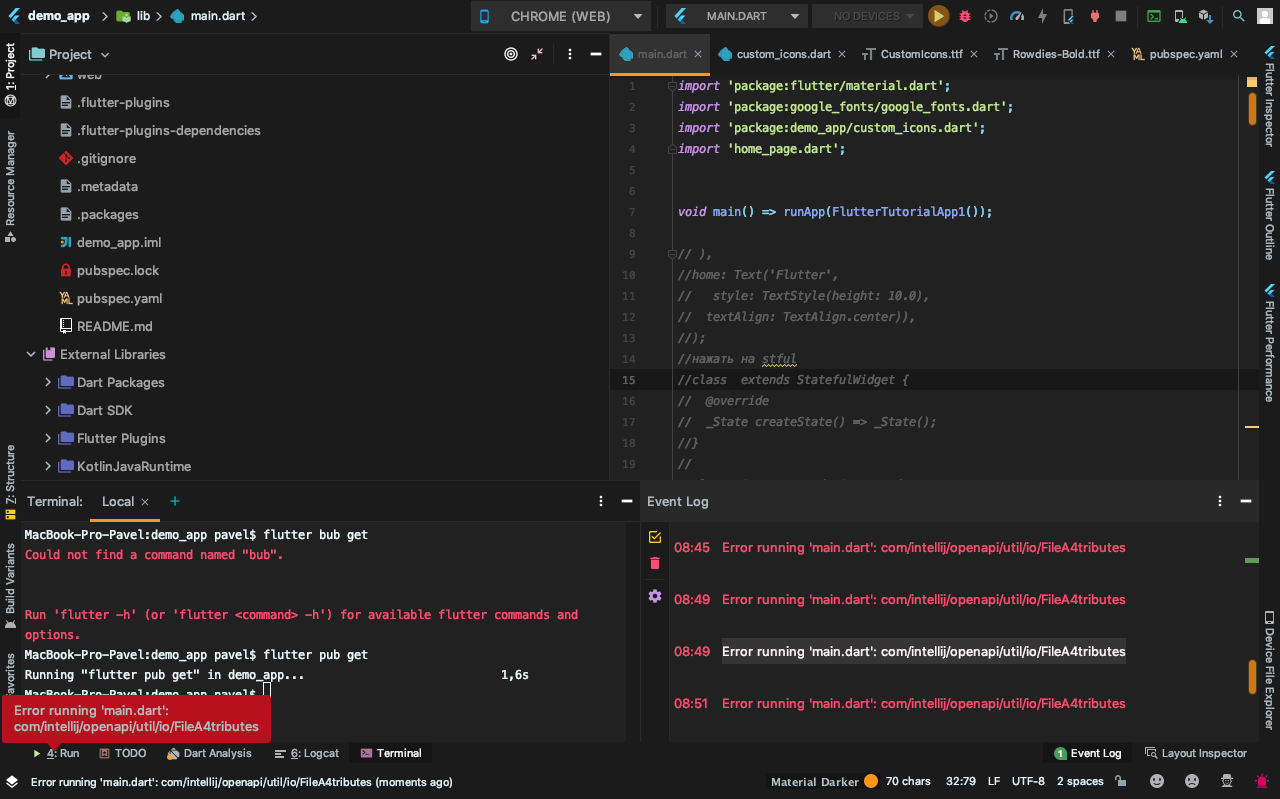Open the profiler gauge icon
This screenshot has height=799, width=1280.
click(1017, 16)
